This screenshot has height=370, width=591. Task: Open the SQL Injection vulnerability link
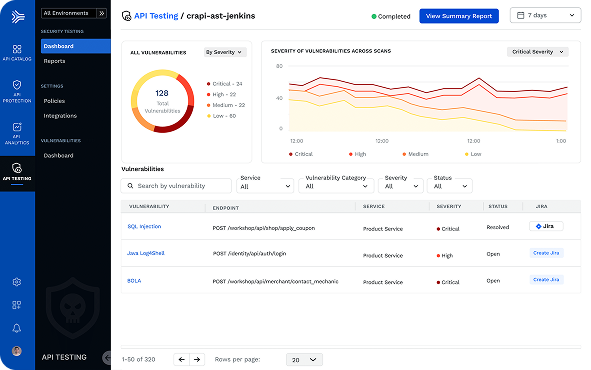point(144,226)
